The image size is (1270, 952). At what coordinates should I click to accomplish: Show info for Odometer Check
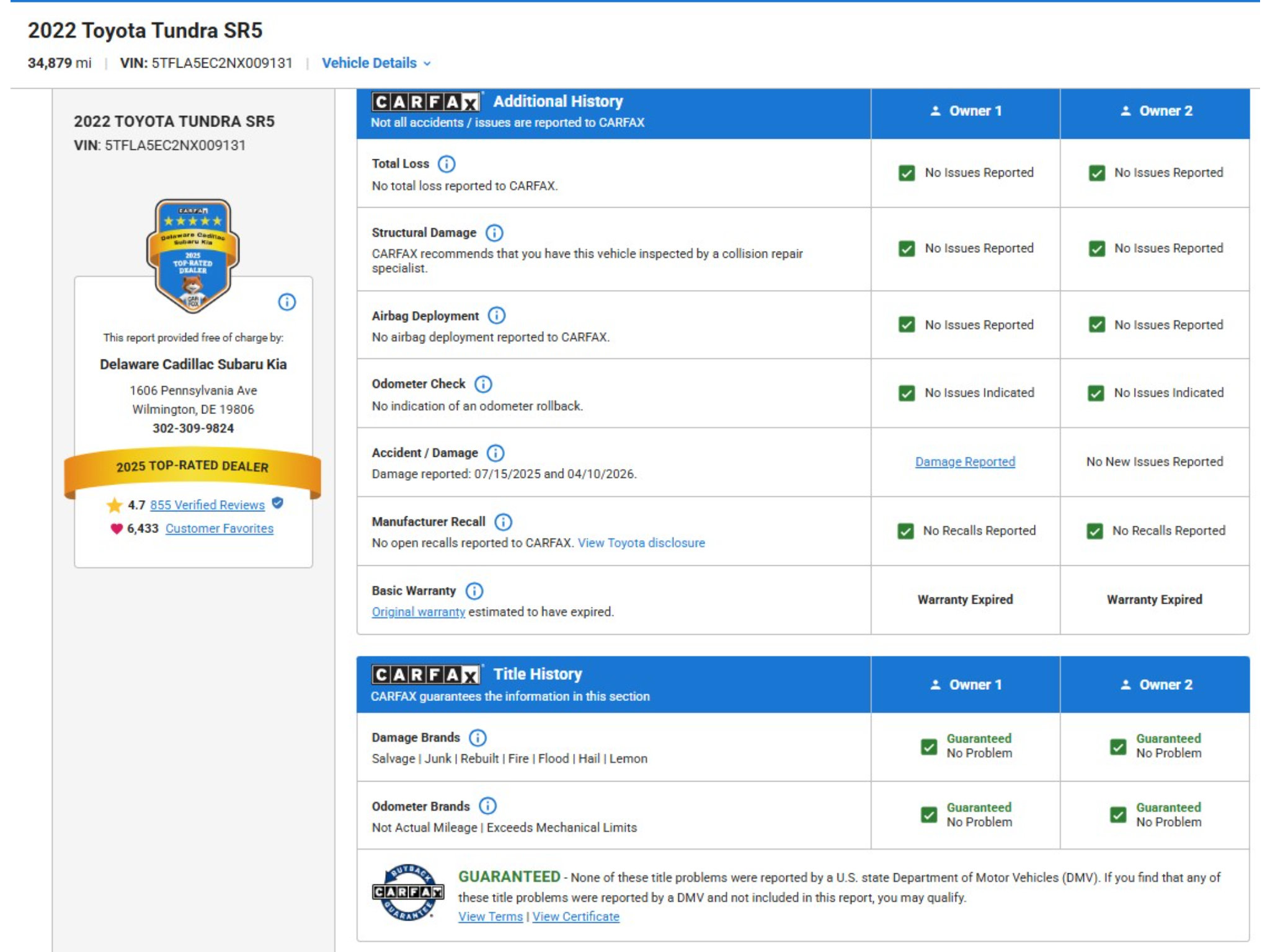pos(483,384)
